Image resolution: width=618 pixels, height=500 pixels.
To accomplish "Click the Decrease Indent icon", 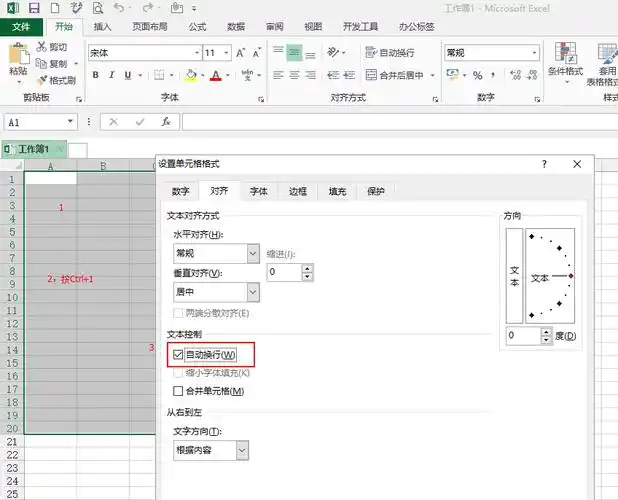I will (x=333, y=75).
